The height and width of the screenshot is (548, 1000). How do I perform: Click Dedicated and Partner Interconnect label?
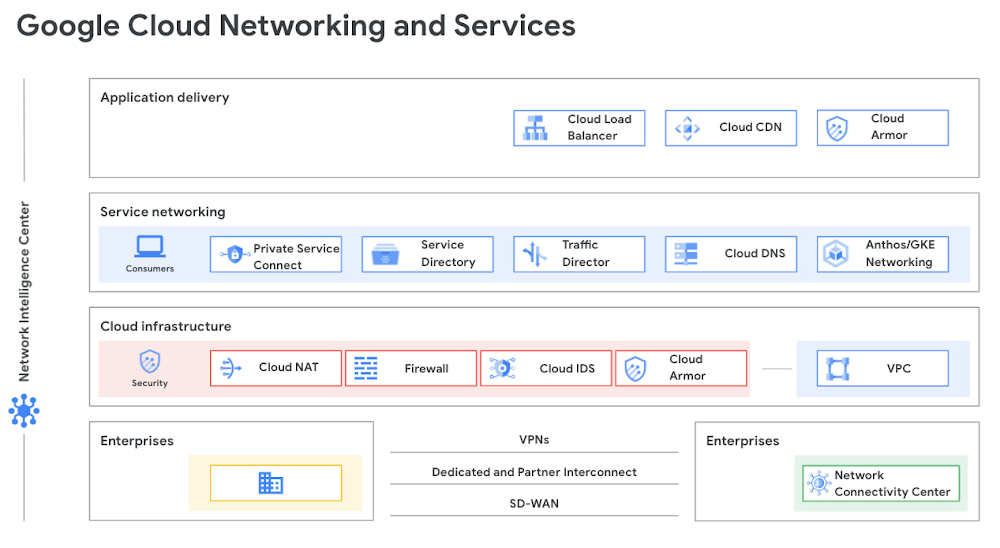[534, 472]
